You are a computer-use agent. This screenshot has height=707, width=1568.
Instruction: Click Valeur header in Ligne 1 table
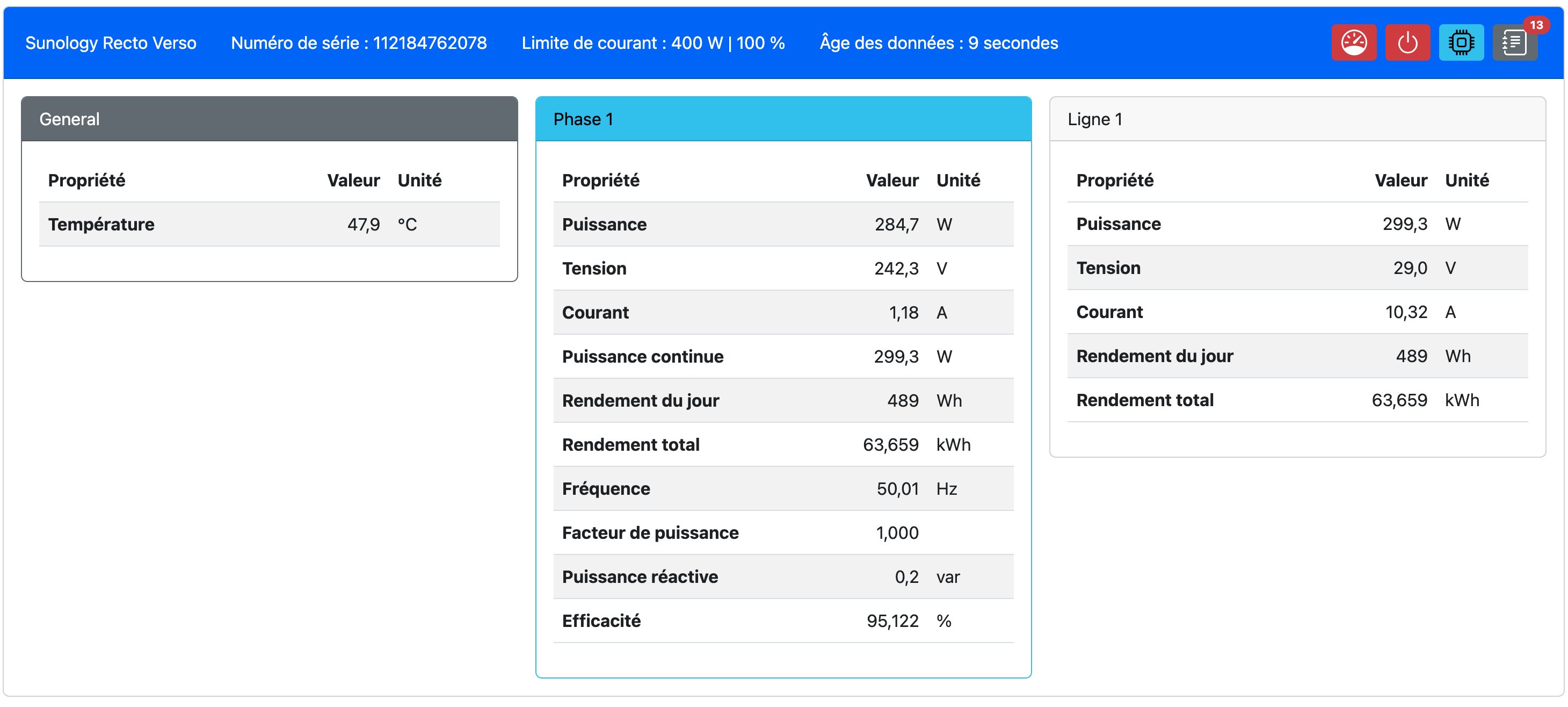tap(1400, 181)
